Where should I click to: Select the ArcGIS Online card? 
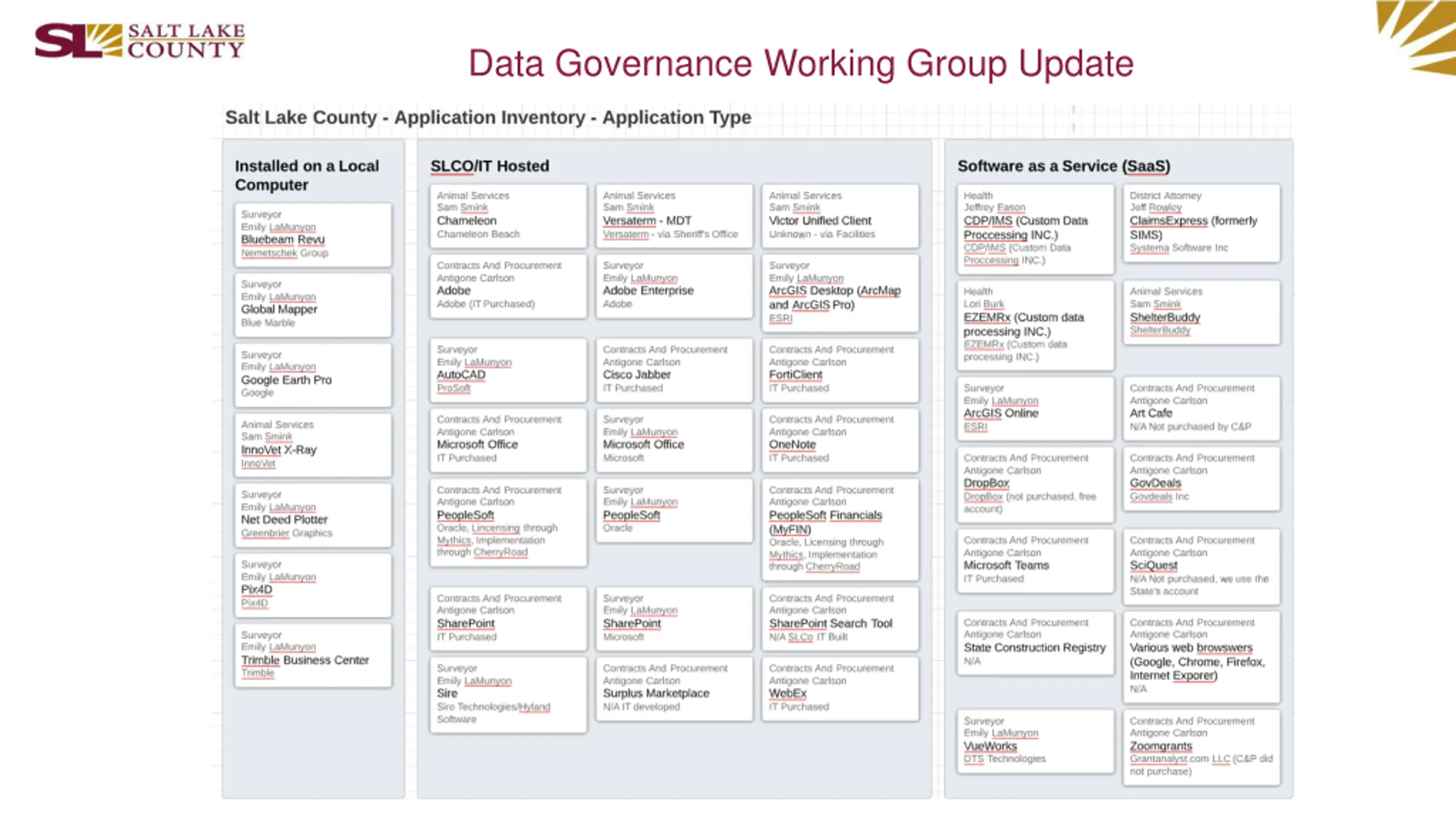(x=1035, y=408)
